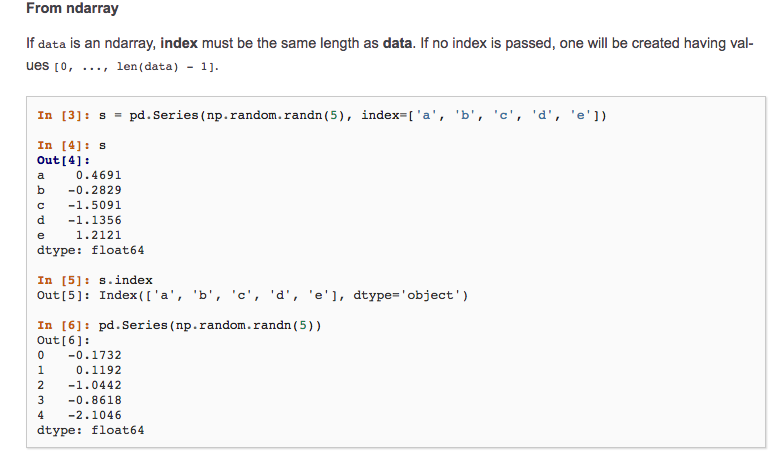Screen dimensions: 779x458
Task: Click the value -0.1732 for row 0
Action: pos(94,355)
